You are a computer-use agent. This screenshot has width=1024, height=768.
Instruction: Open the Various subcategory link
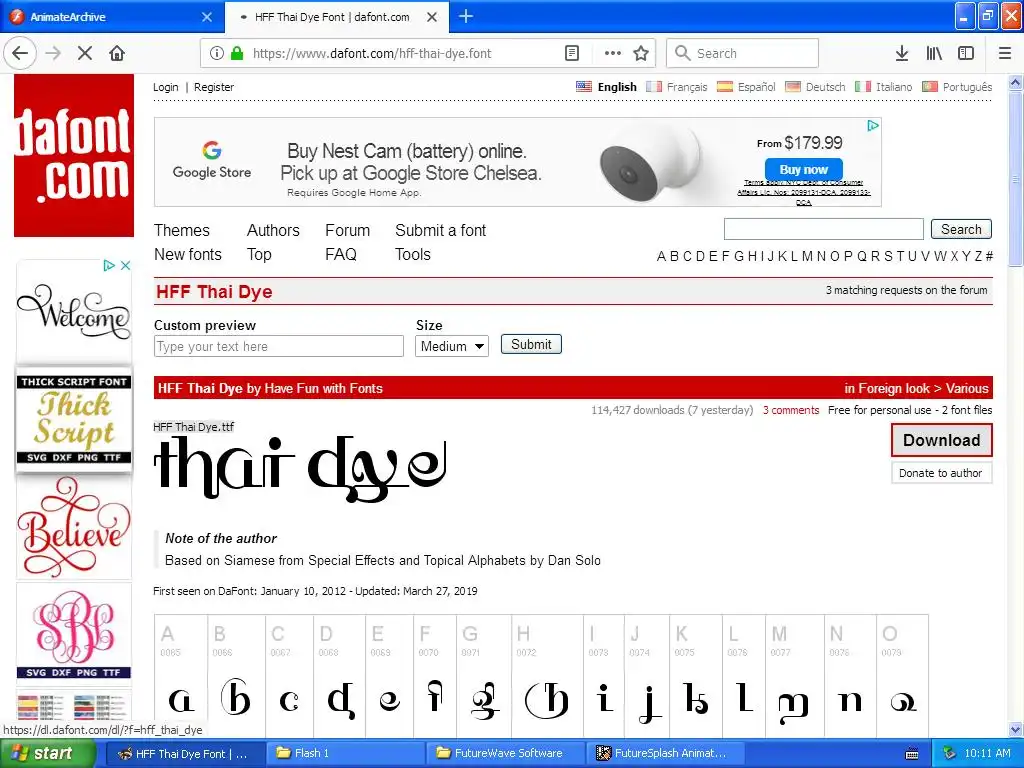pos(967,388)
